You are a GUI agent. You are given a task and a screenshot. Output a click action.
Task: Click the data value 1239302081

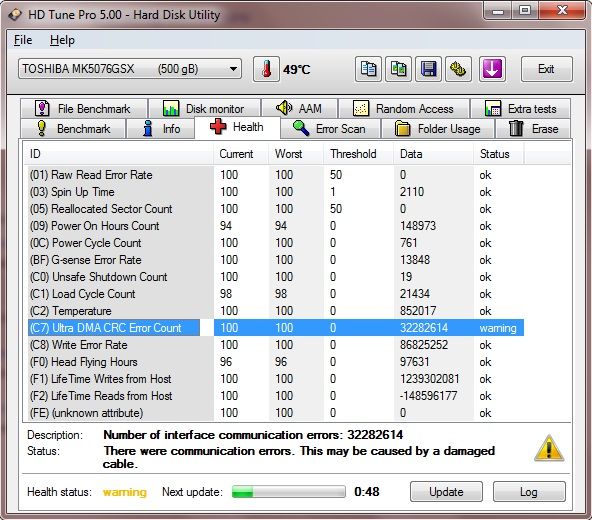coord(430,379)
